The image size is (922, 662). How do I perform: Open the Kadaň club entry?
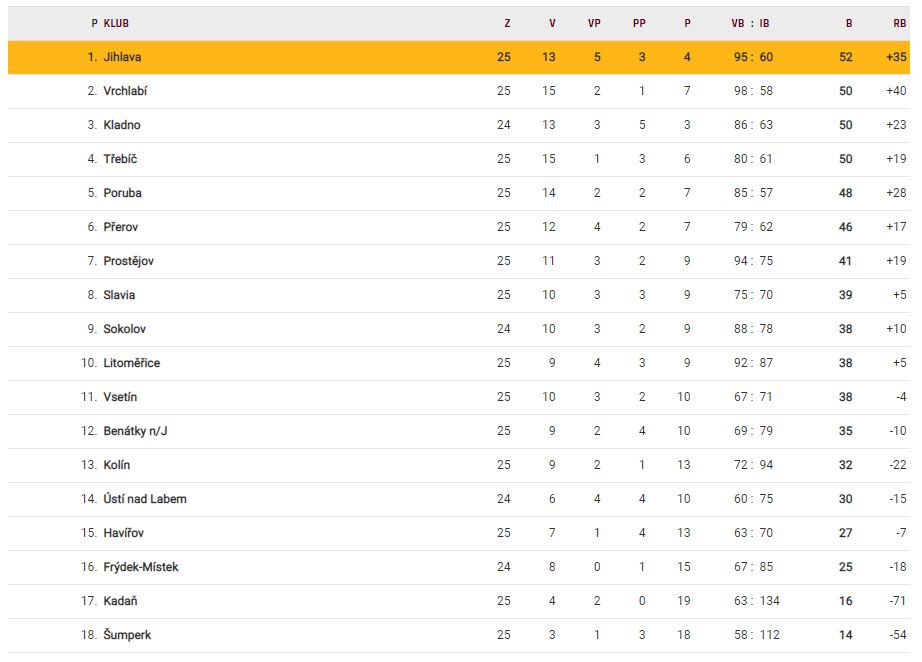pos(120,601)
